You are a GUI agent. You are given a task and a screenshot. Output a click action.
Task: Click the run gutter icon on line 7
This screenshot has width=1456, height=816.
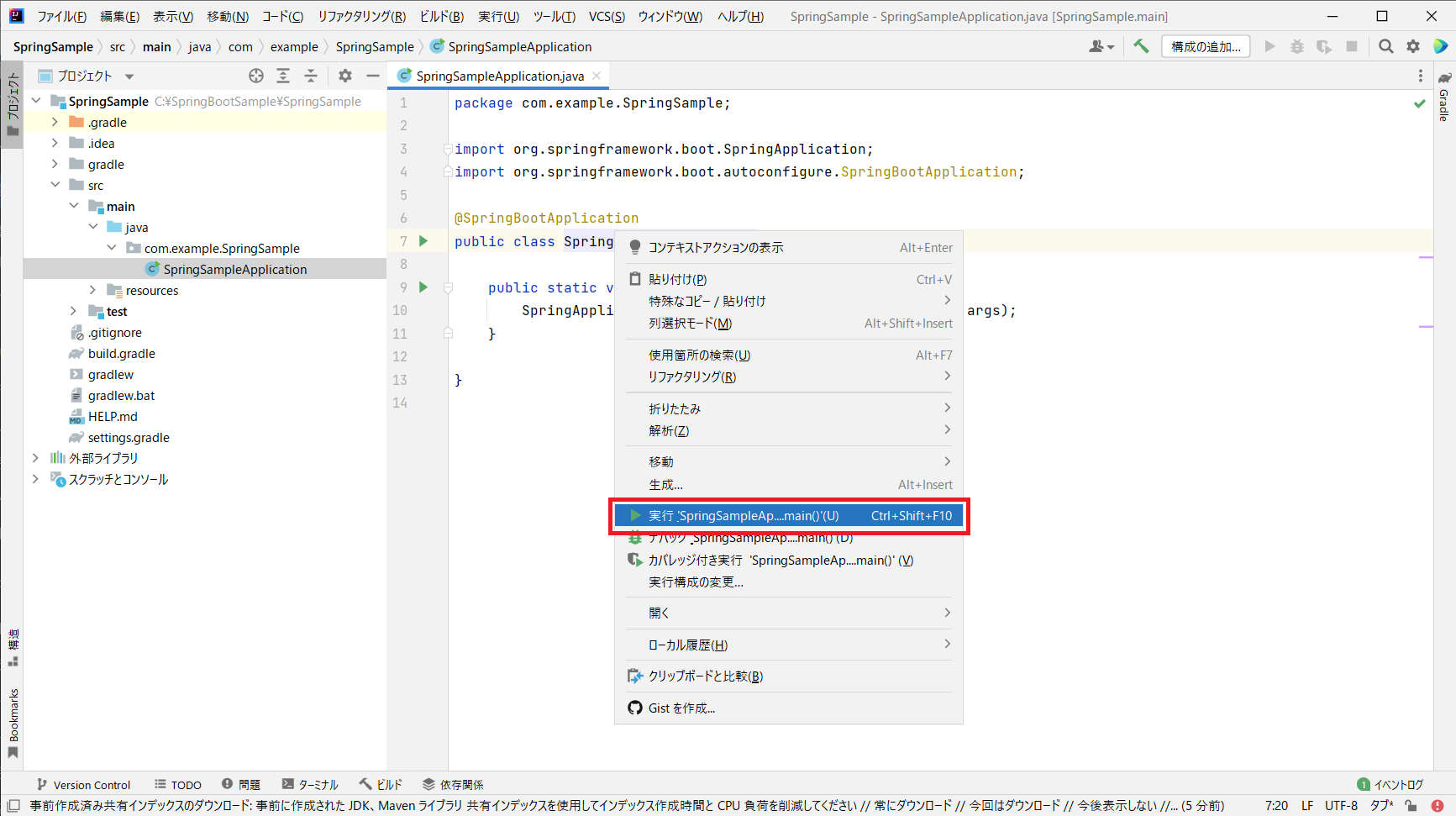423,241
